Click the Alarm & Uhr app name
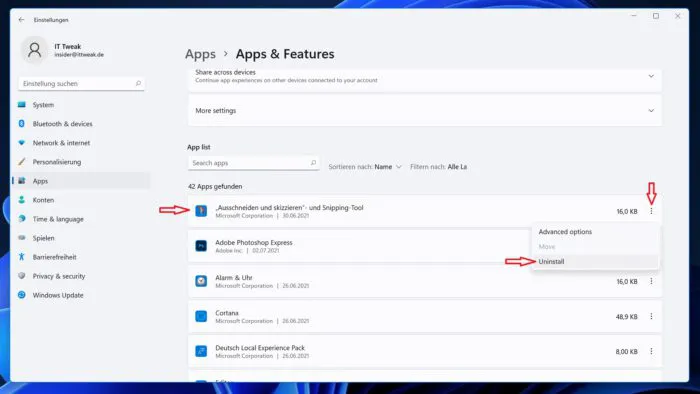The image size is (700, 394). click(234, 278)
